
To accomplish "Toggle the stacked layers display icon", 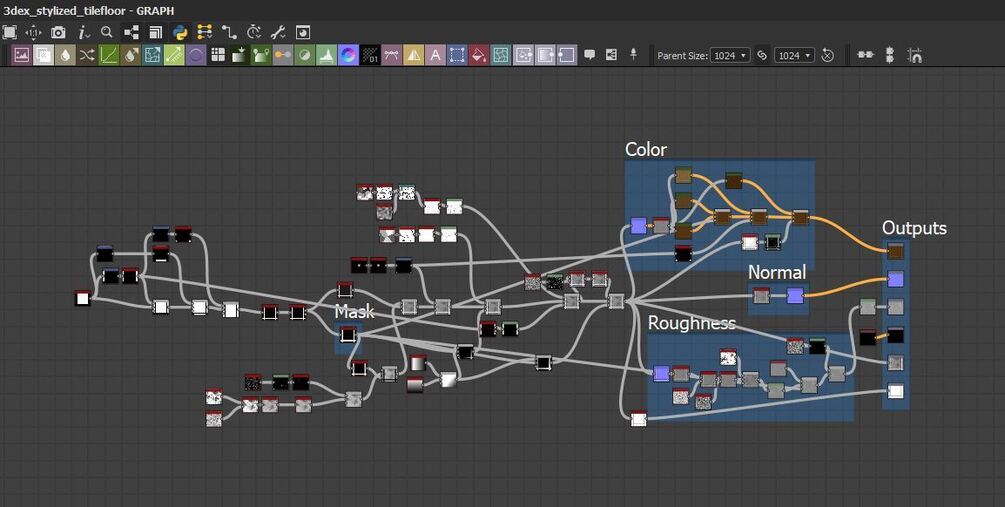I will tap(156, 33).
